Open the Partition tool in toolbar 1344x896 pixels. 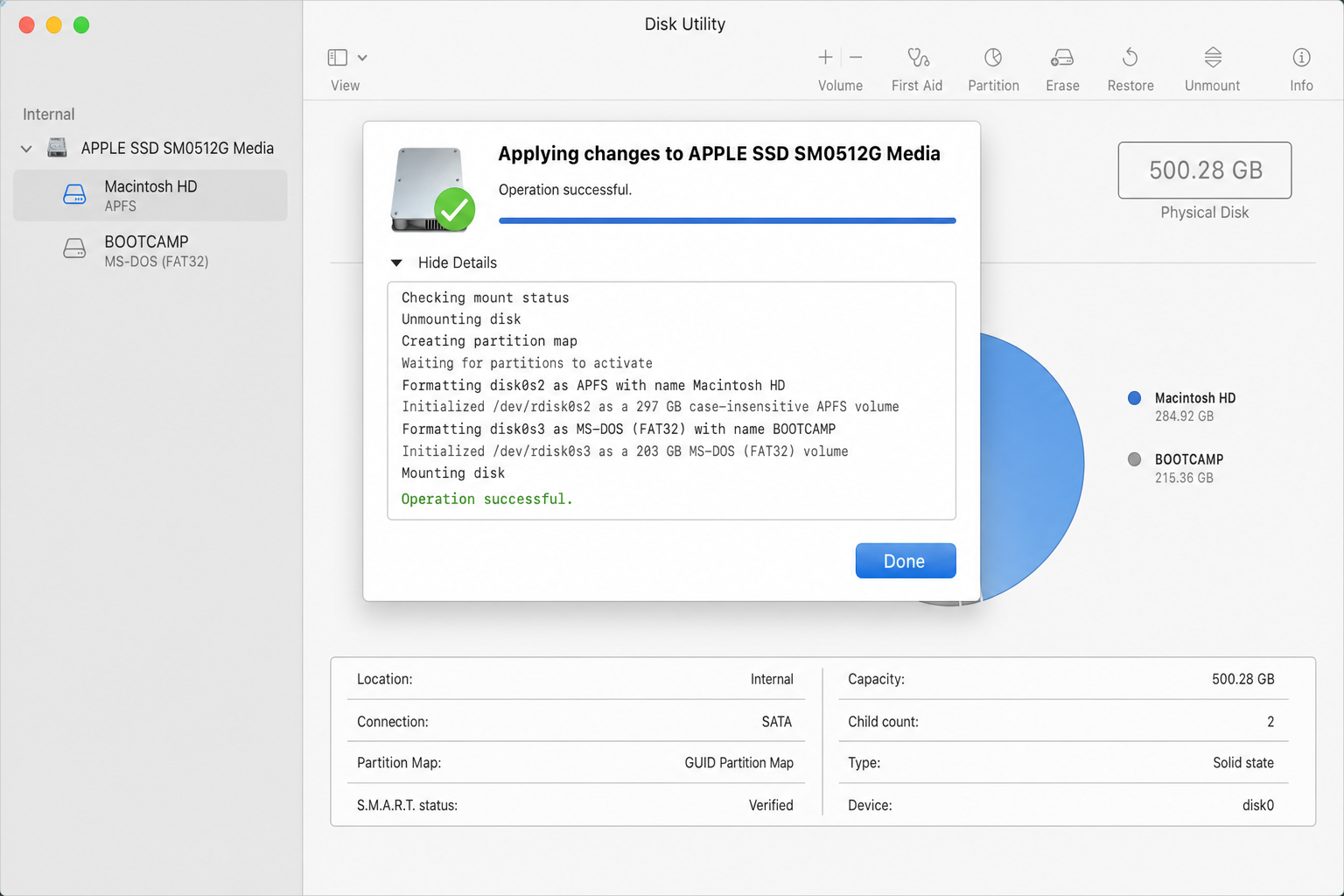pyautogui.click(x=993, y=58)
